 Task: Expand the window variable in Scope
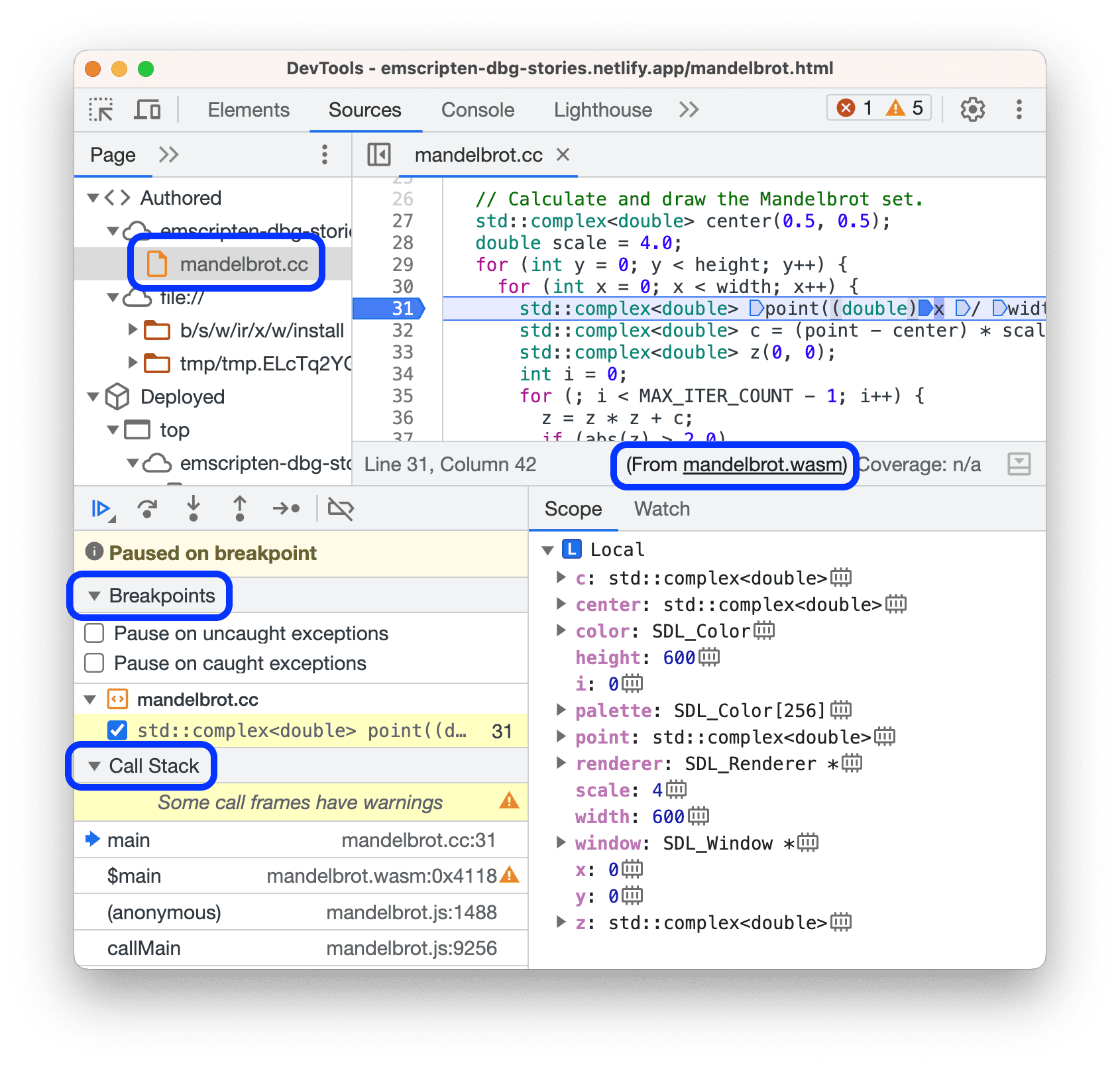tap(562, 842)
